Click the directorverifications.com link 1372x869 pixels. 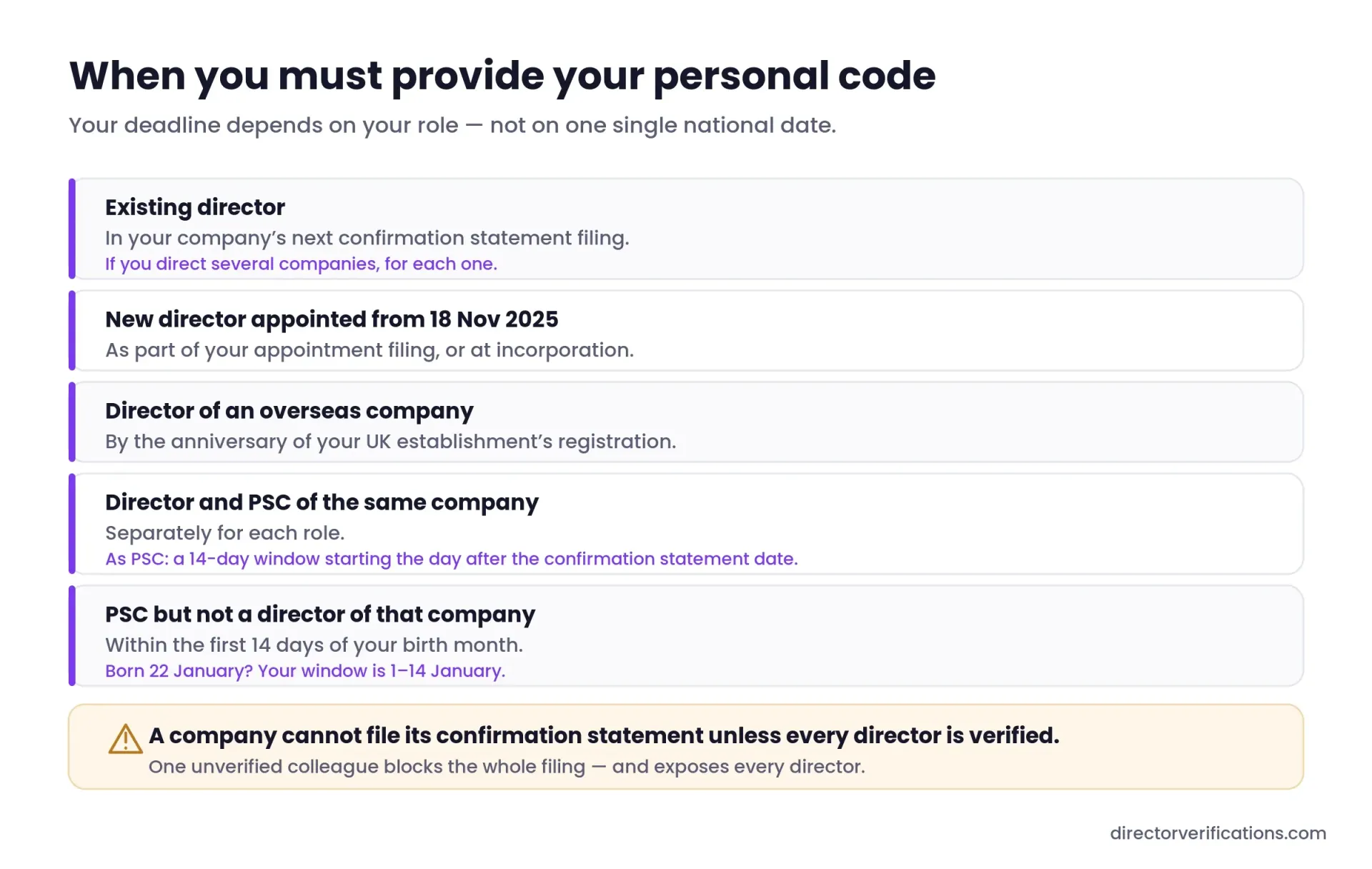1218,833
